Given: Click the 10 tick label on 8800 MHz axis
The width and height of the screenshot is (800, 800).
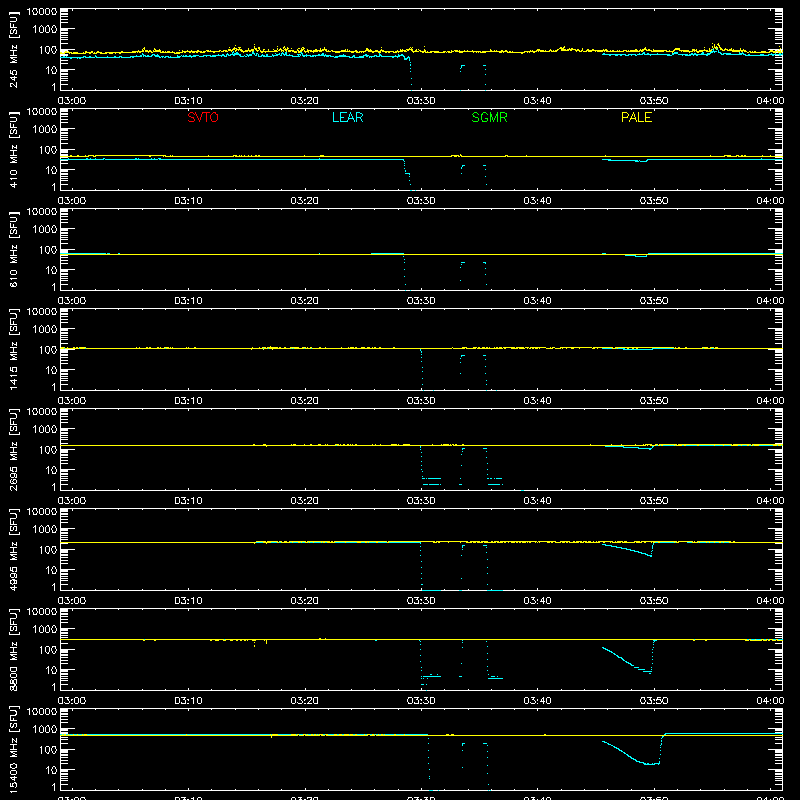Looking at the screenshot, I should (x=51, y=670).
